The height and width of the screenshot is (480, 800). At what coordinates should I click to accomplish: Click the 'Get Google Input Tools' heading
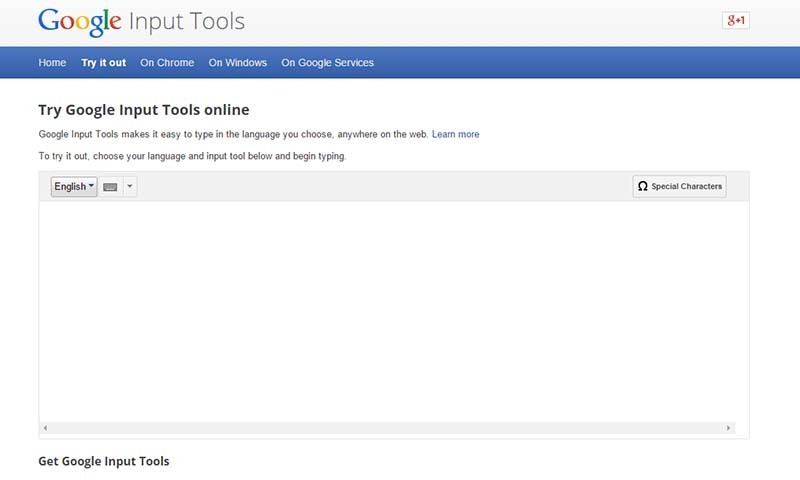104,461
